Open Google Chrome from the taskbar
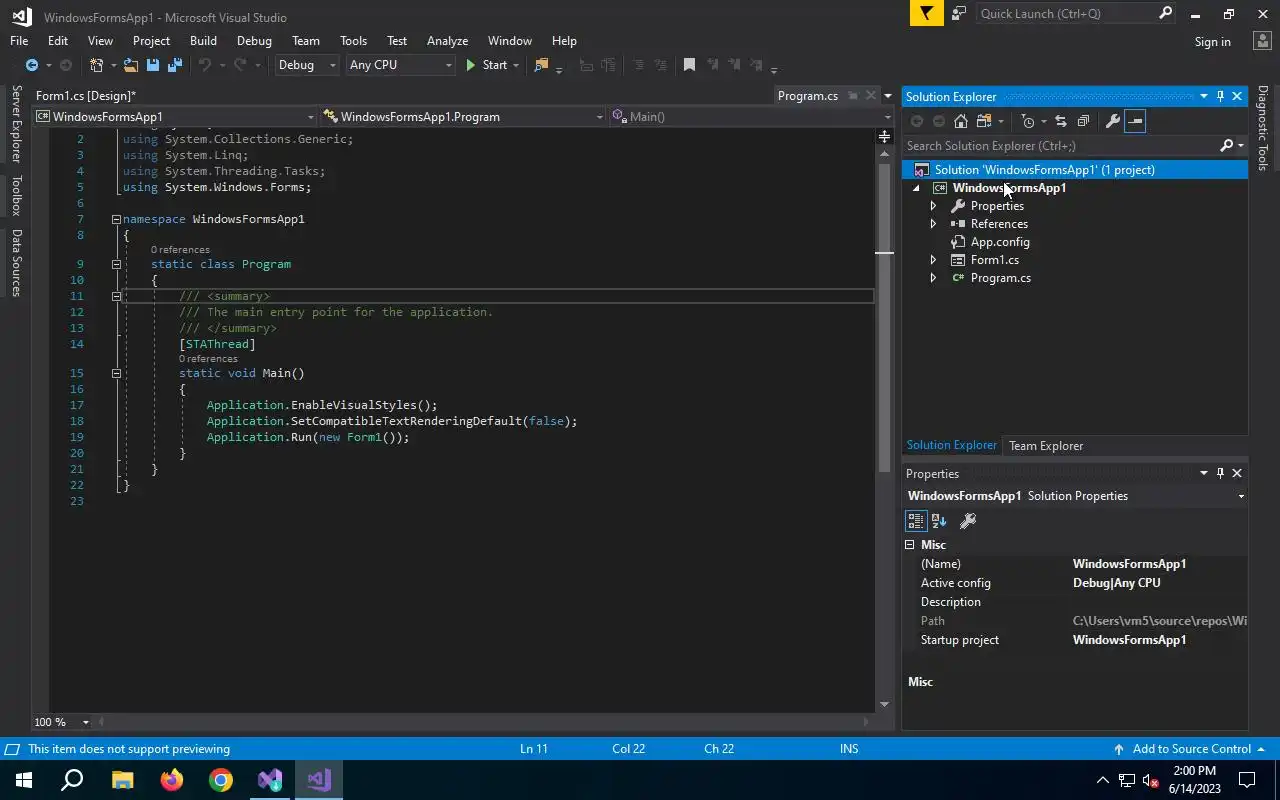1280x800 pixels. pos(221,780)
